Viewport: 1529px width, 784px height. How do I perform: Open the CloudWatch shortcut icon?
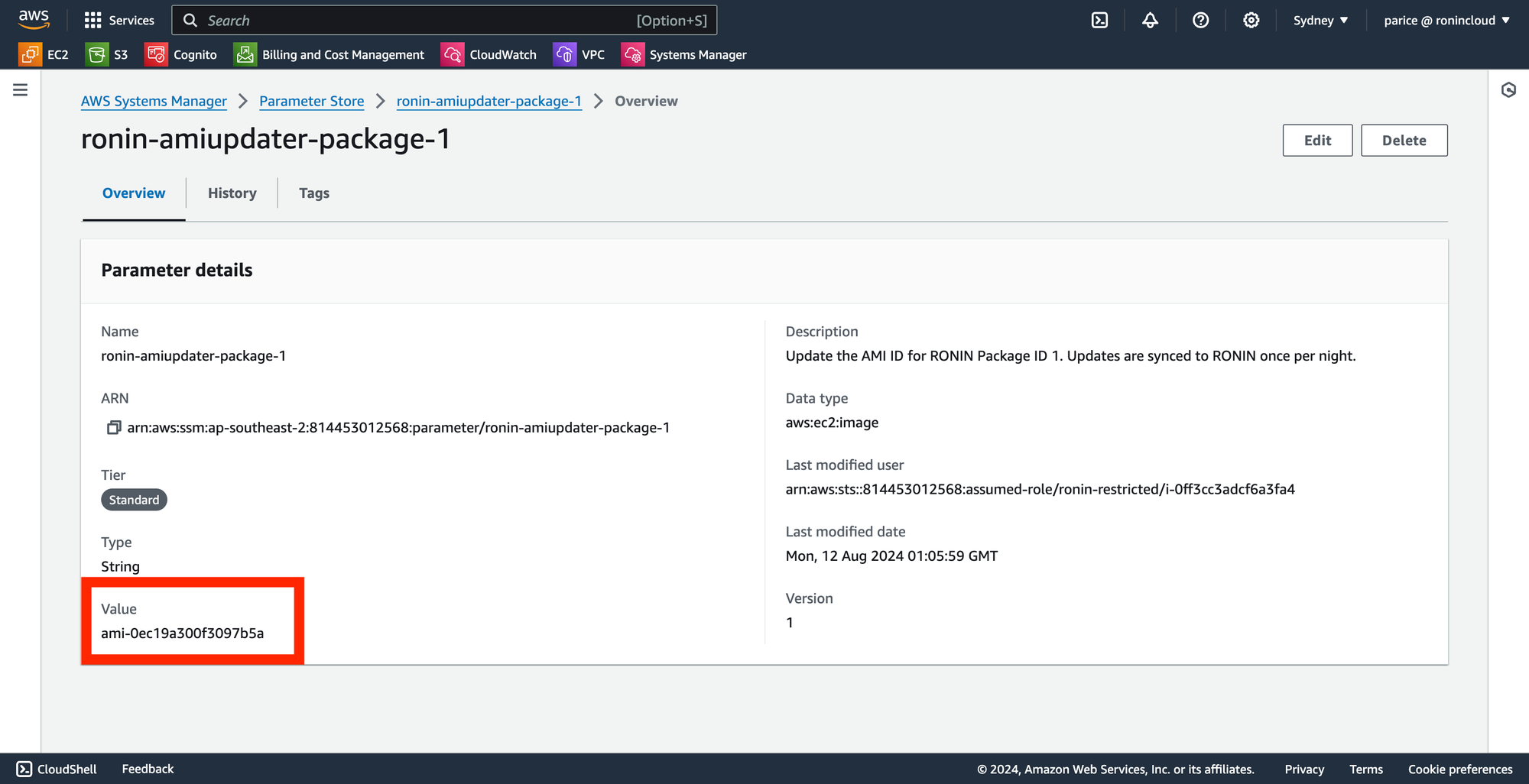click(x=452, y=54)
